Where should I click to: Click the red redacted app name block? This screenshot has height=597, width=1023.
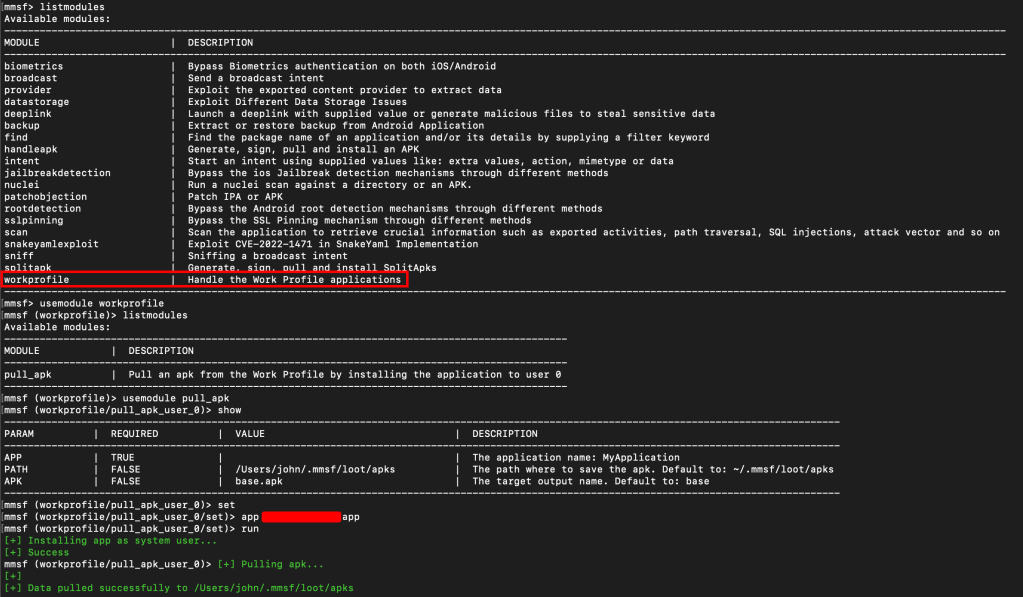(301, 517)
